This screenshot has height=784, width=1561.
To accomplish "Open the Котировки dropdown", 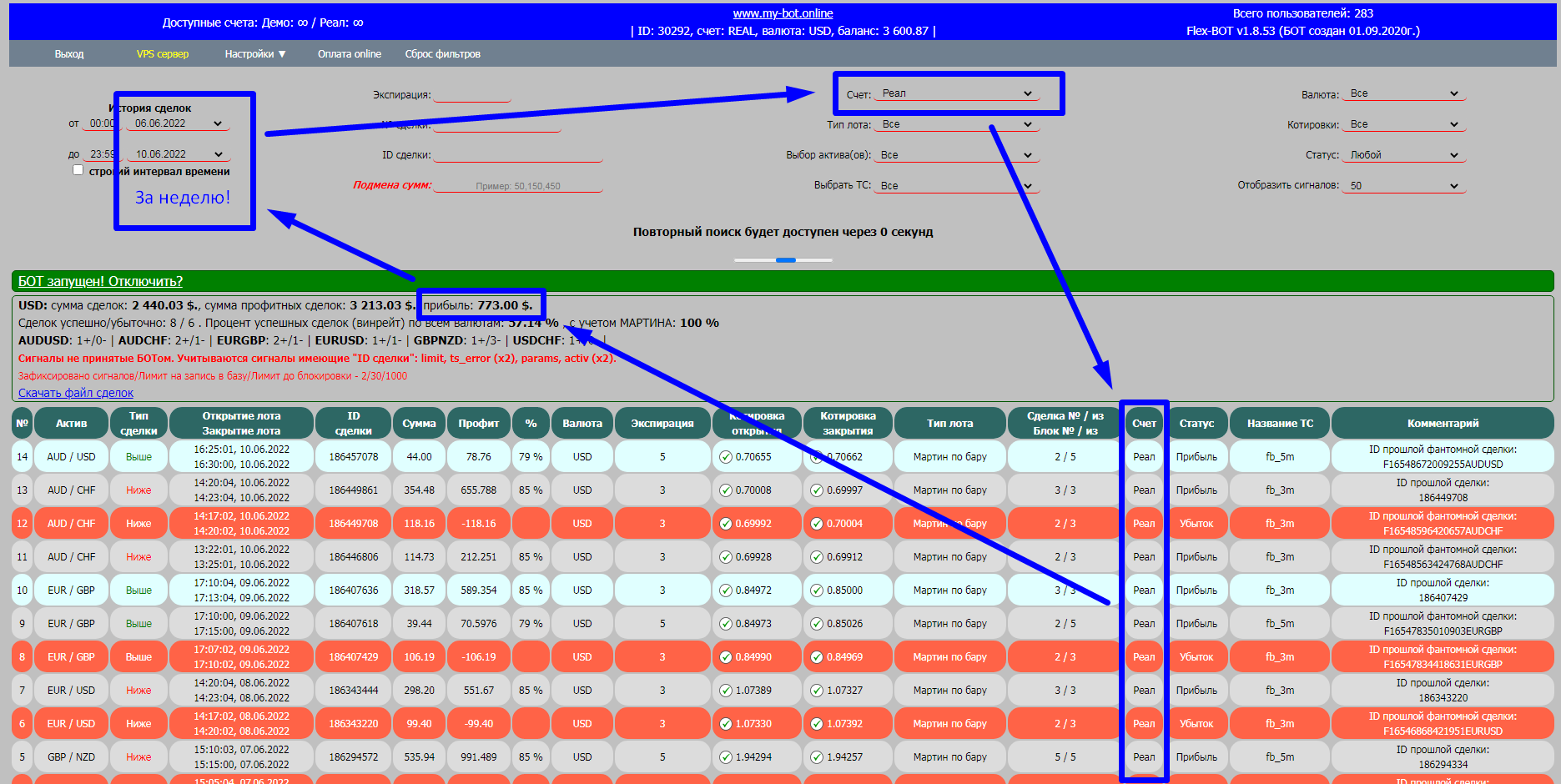I will [x=1404, y=124].
